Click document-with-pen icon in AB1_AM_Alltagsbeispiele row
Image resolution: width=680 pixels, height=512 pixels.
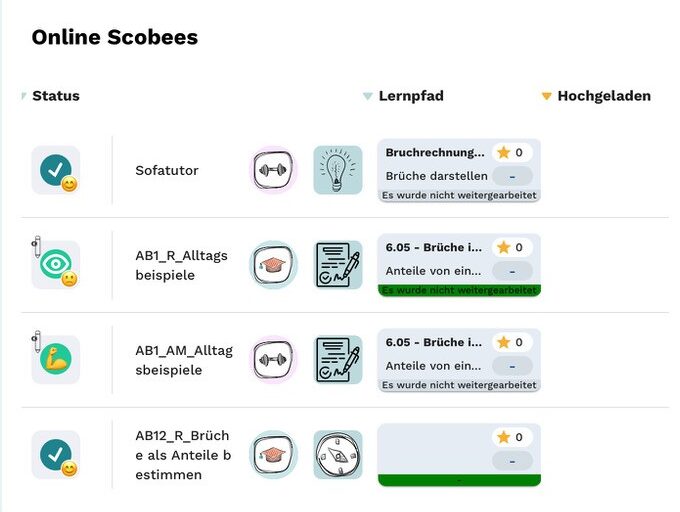tap(338, 360)
